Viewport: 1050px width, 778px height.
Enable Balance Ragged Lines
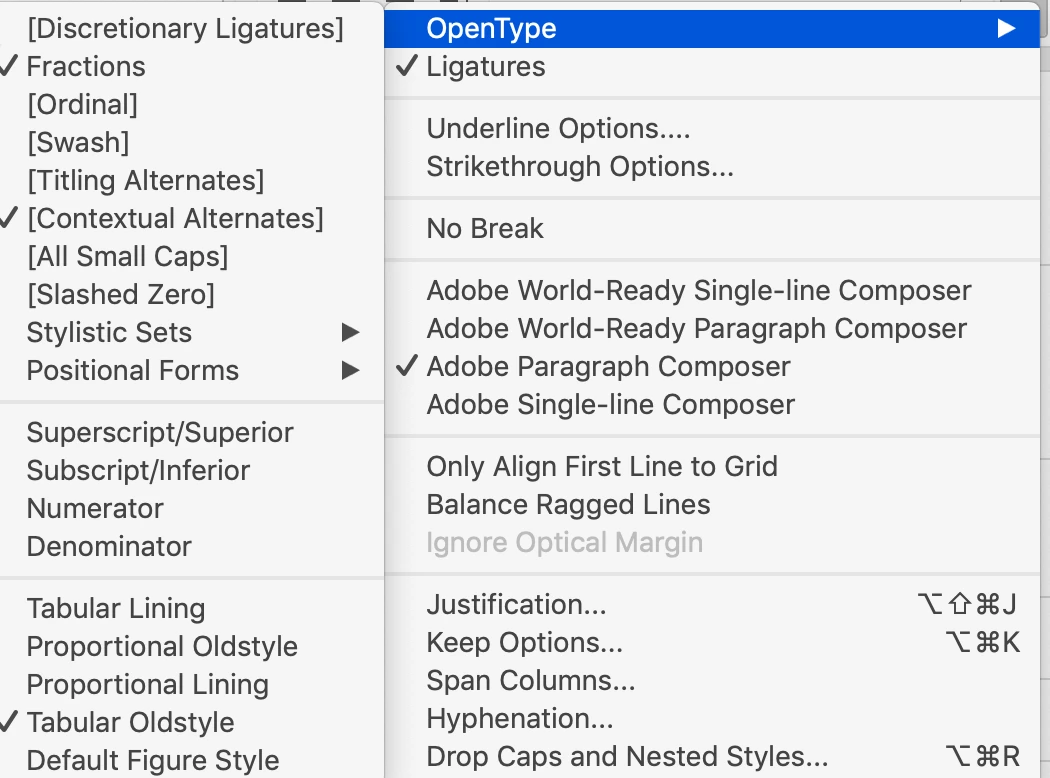tap(711, 505)
